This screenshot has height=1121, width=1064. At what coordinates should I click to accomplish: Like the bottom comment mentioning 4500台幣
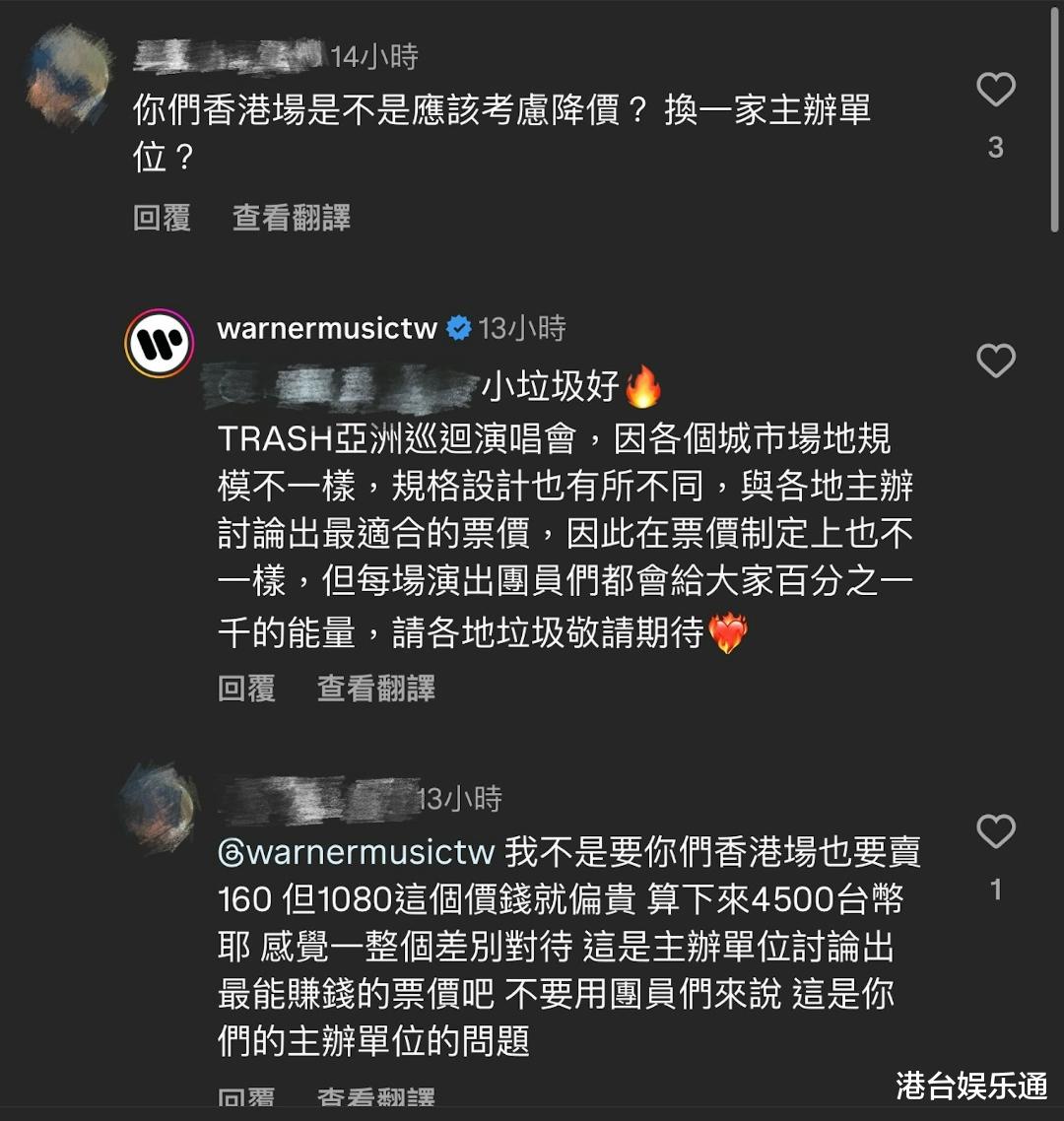(x=995, y=830)
